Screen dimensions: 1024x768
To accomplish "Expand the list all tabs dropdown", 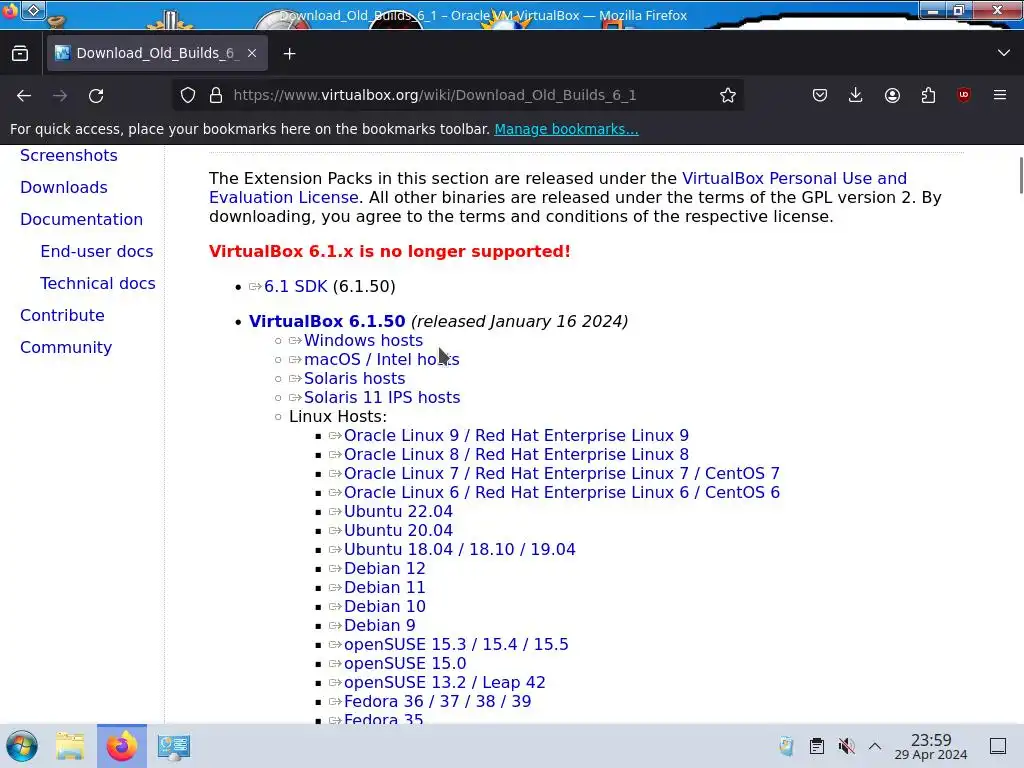I will (1004, 53).
